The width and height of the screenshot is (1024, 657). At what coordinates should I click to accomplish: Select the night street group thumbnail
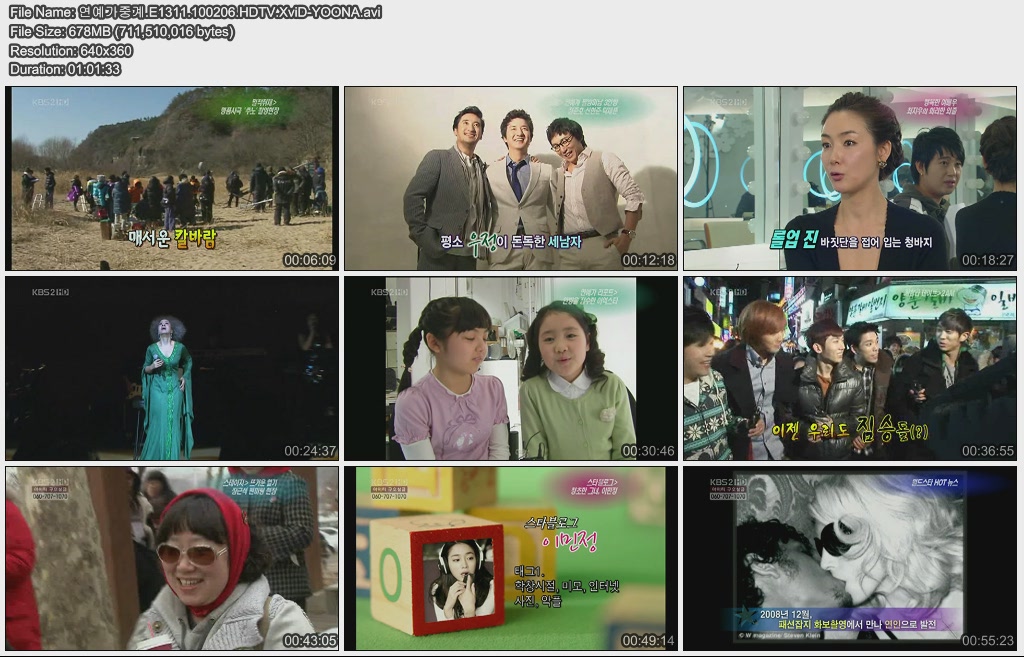pyautogui.click(x=849, y=368)
